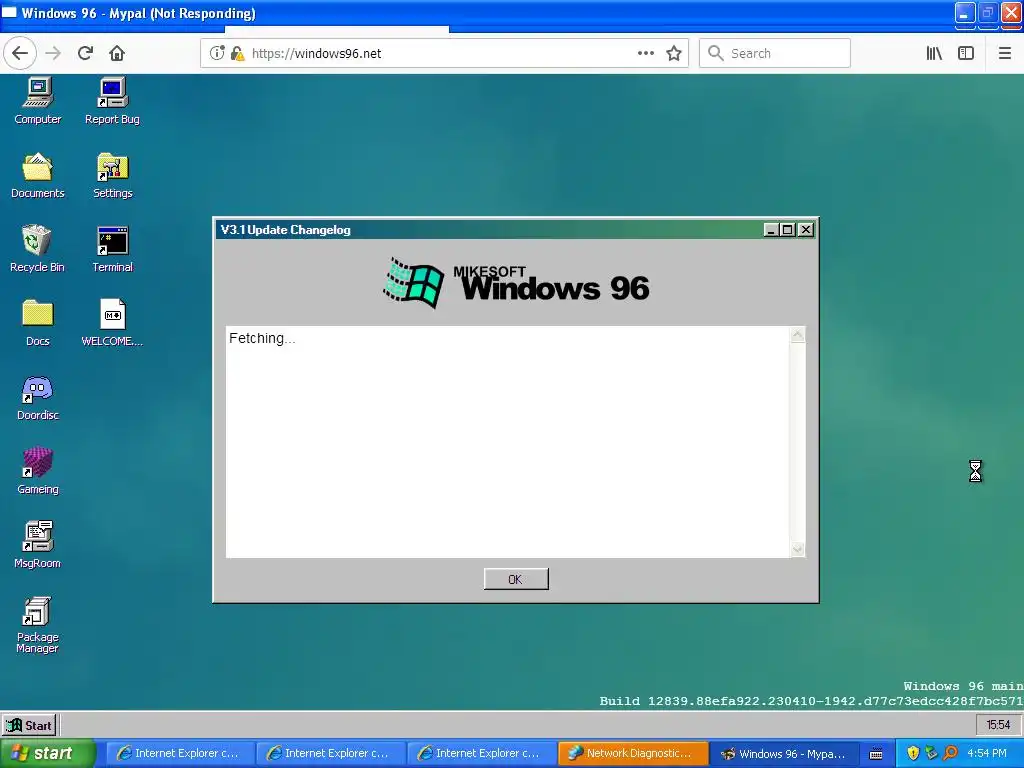Switch to first Internet Explorer taskbar item
This screenshot has width=1024, height=768.
180,754
